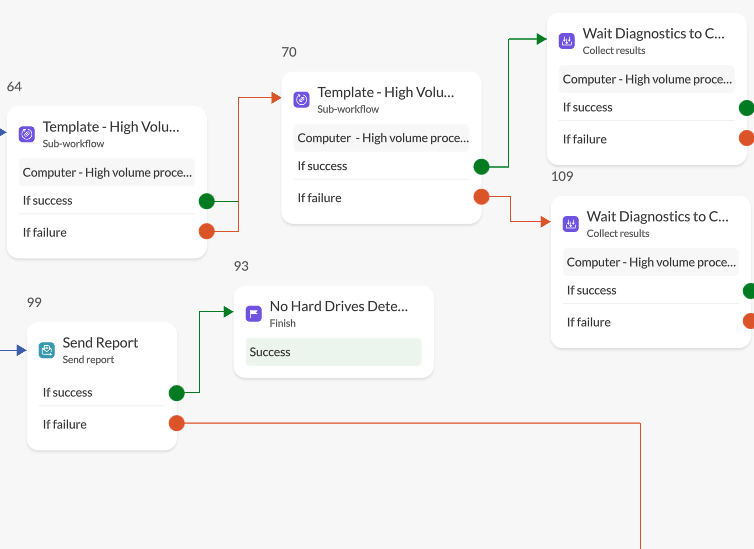The image size is (754, 549).
Task: Click the collect results icon on topmost Wait Diagnostics node
Action: (x=567, y=41)
